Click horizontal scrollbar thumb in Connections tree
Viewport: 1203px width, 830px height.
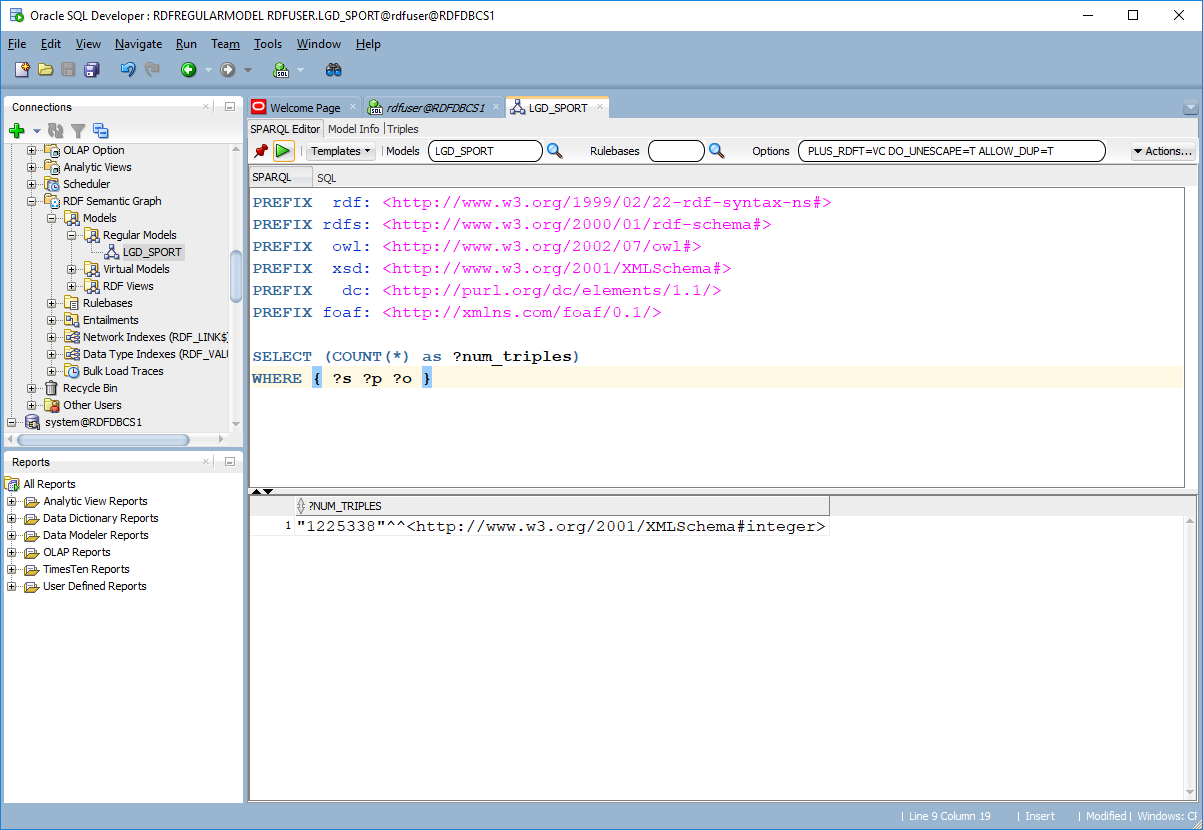(x=103, y=440)
